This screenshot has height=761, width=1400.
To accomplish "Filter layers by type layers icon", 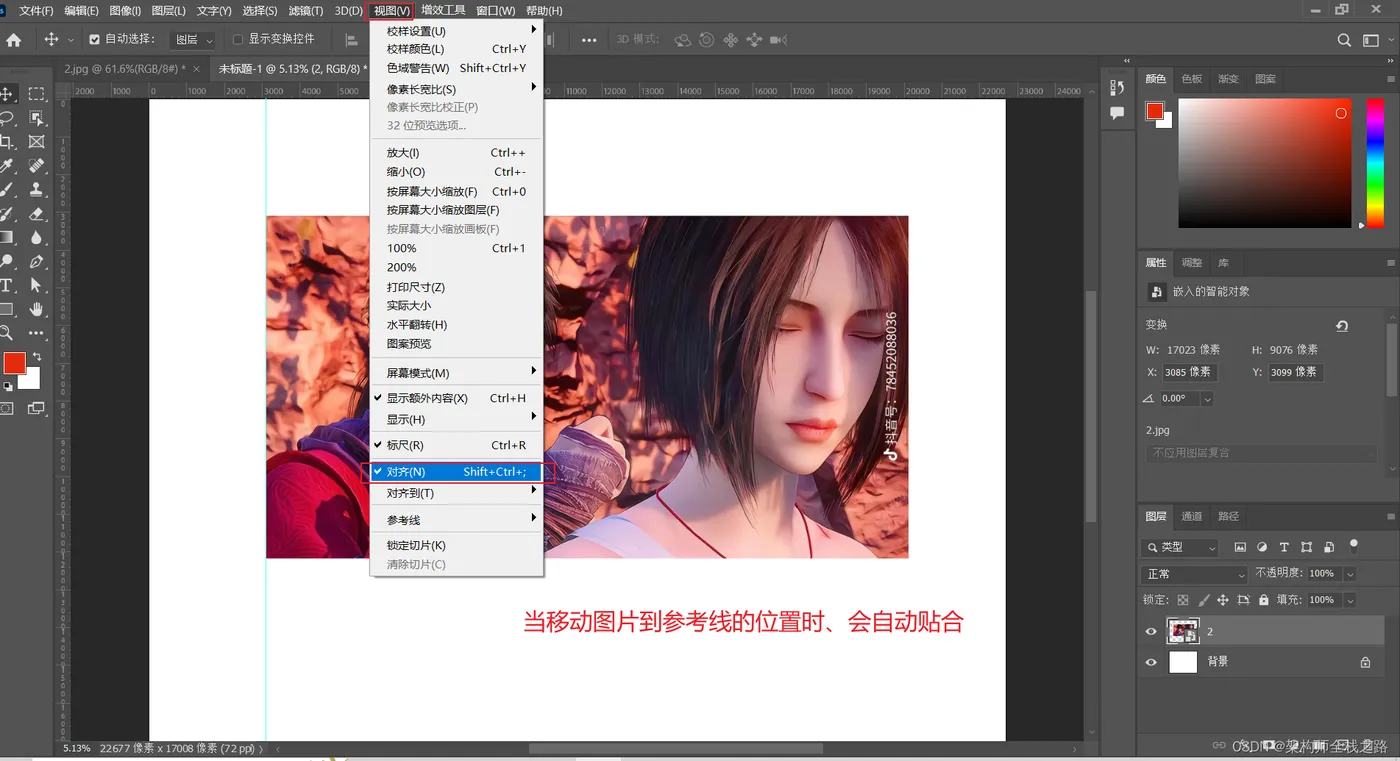I will [1284, 547].
